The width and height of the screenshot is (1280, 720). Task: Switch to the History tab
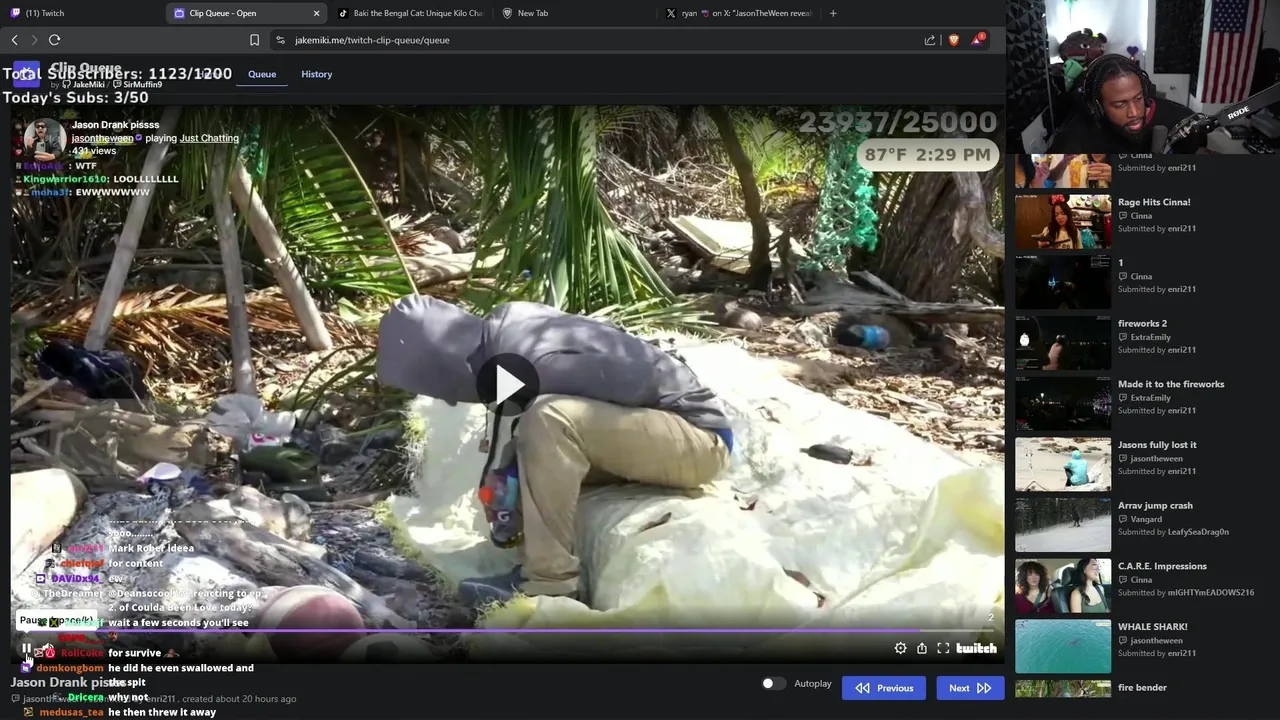click(x=316, y=74)
